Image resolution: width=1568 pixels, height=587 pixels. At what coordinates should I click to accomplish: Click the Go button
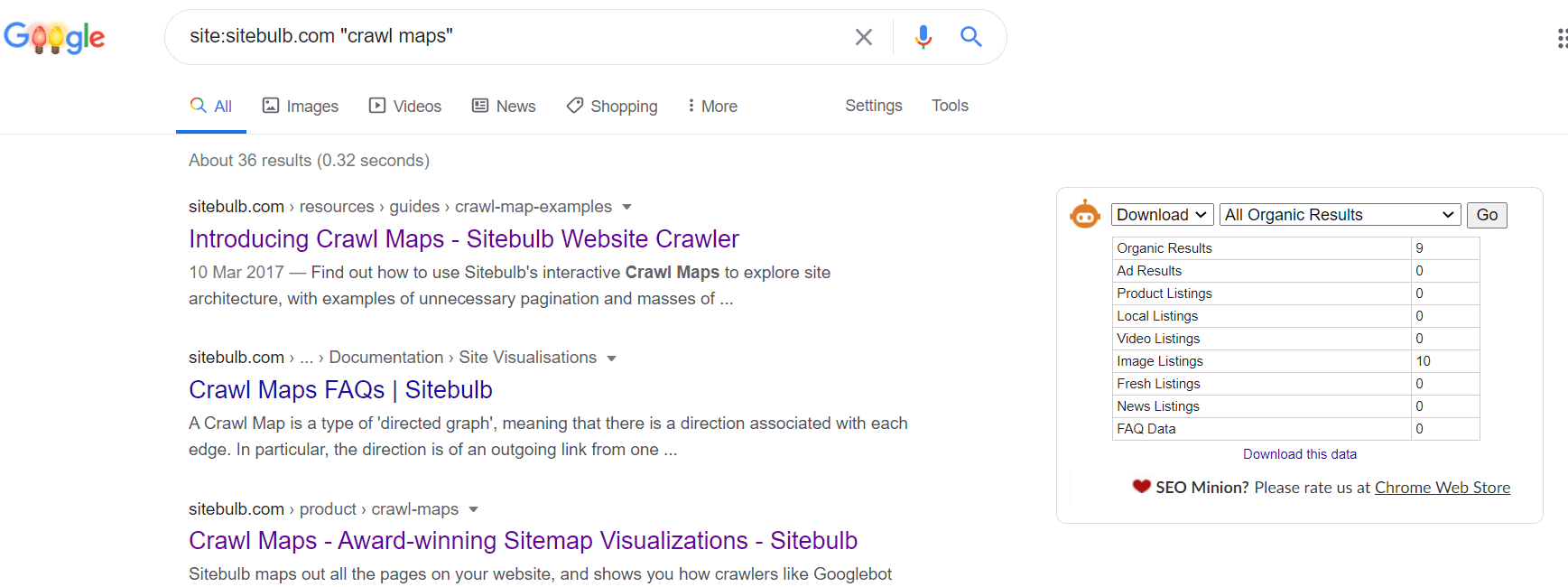click(1487, 215)
